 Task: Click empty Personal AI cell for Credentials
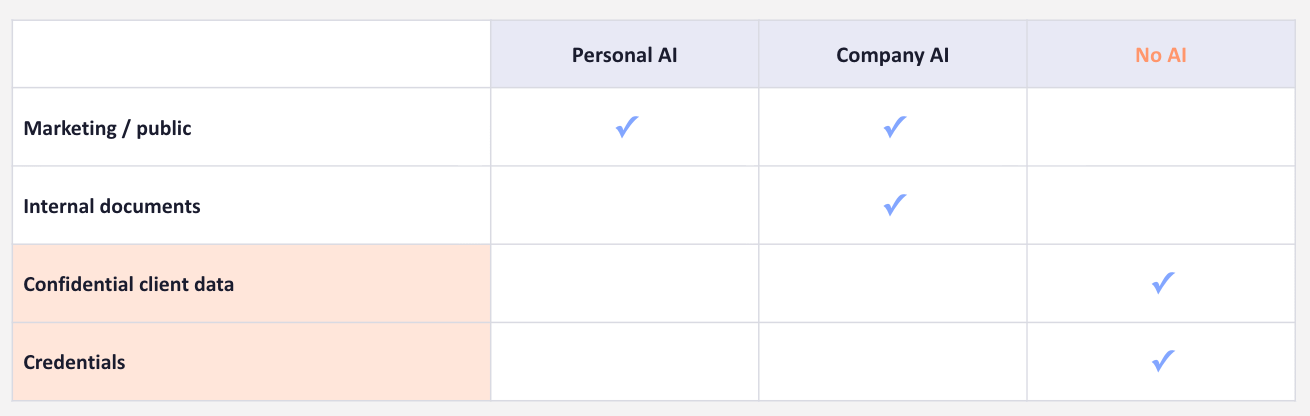tap(625, 361)
